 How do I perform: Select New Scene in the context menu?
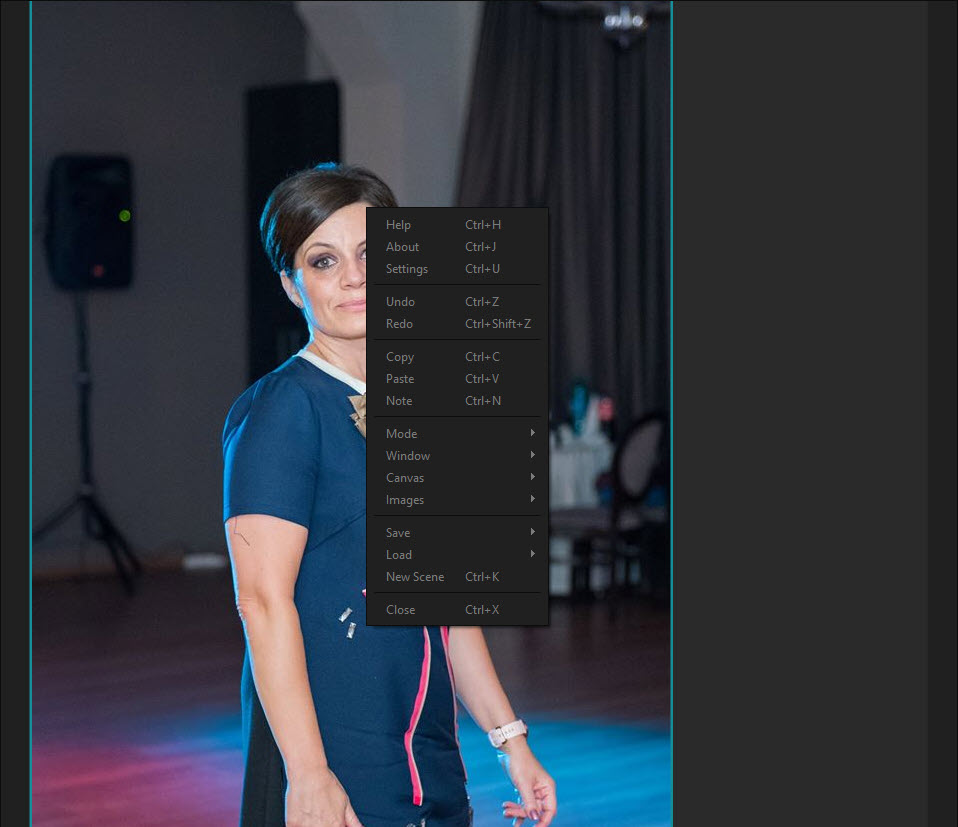pos(457,577)
